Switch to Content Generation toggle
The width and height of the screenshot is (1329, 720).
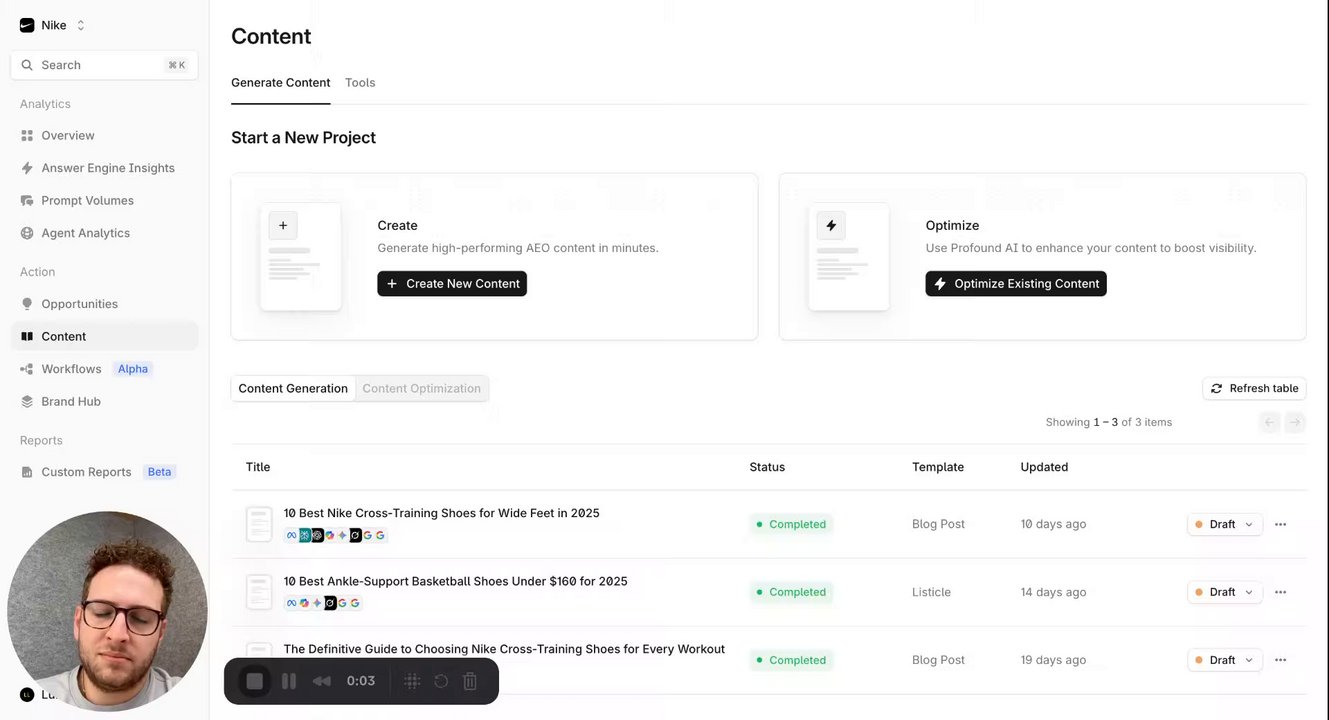point(293,388)
